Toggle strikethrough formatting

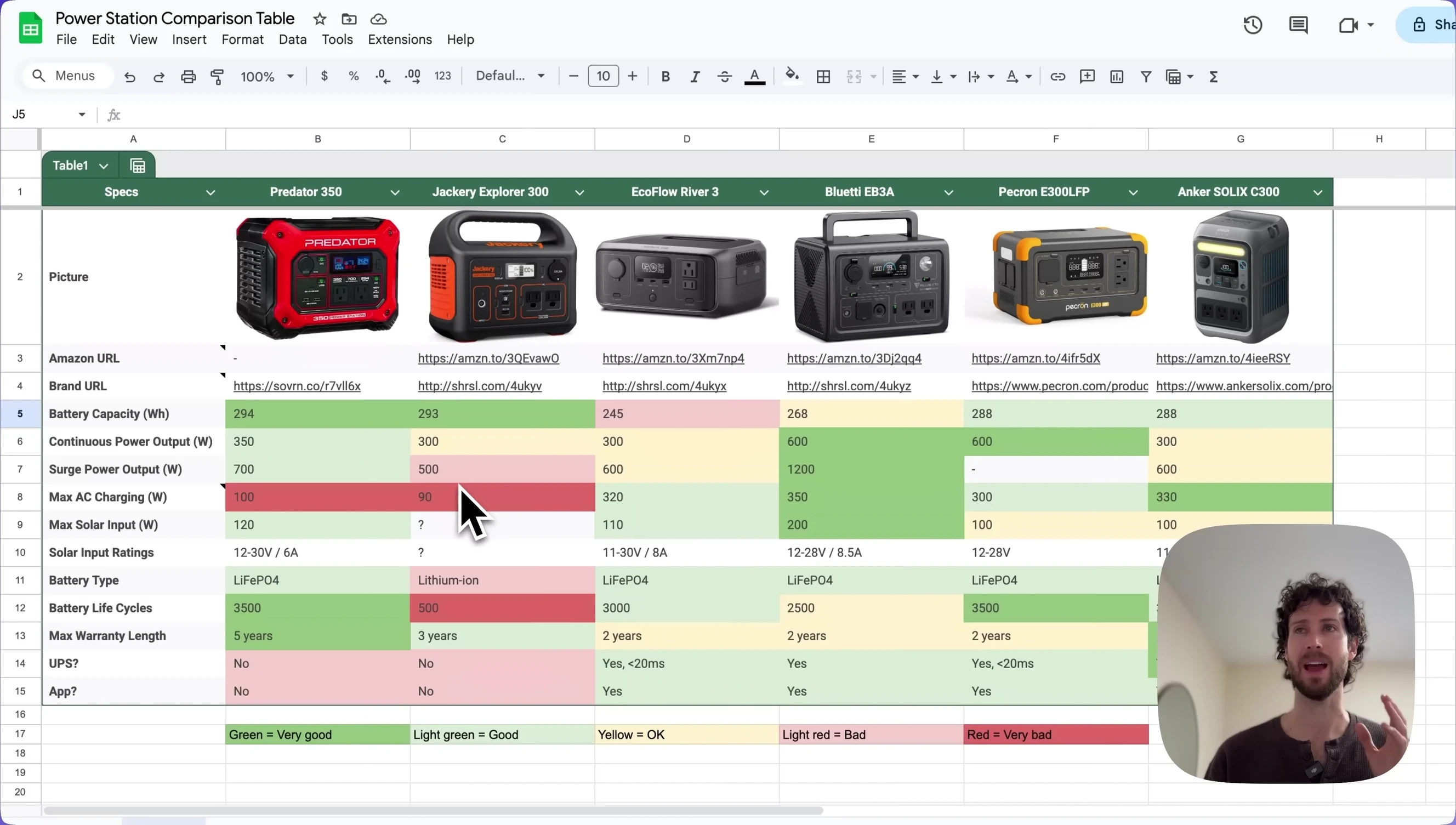tap(725, 77)
